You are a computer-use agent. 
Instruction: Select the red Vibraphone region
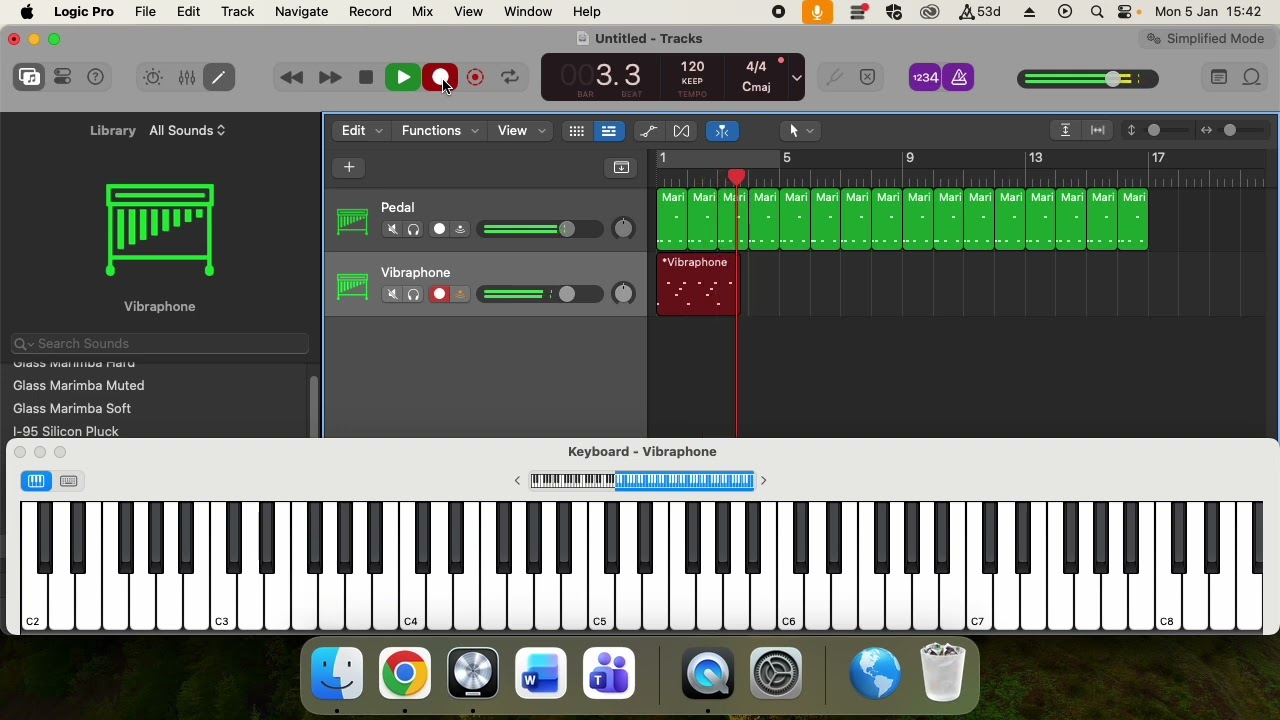pyautogui.click(x=697, y=285)
